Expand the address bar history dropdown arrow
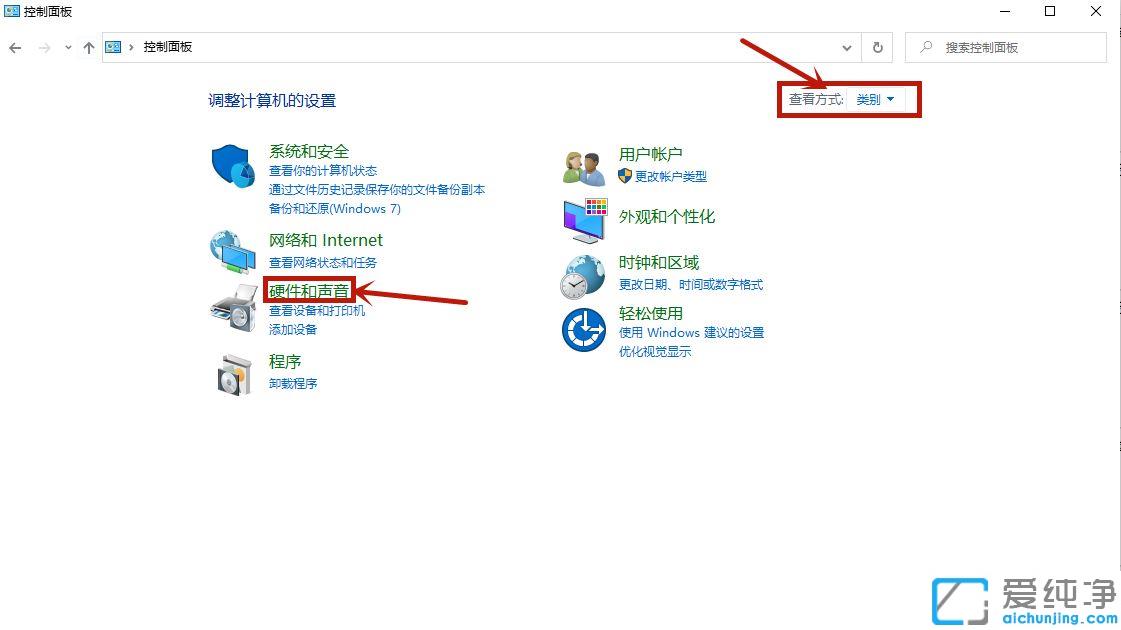 846,47
